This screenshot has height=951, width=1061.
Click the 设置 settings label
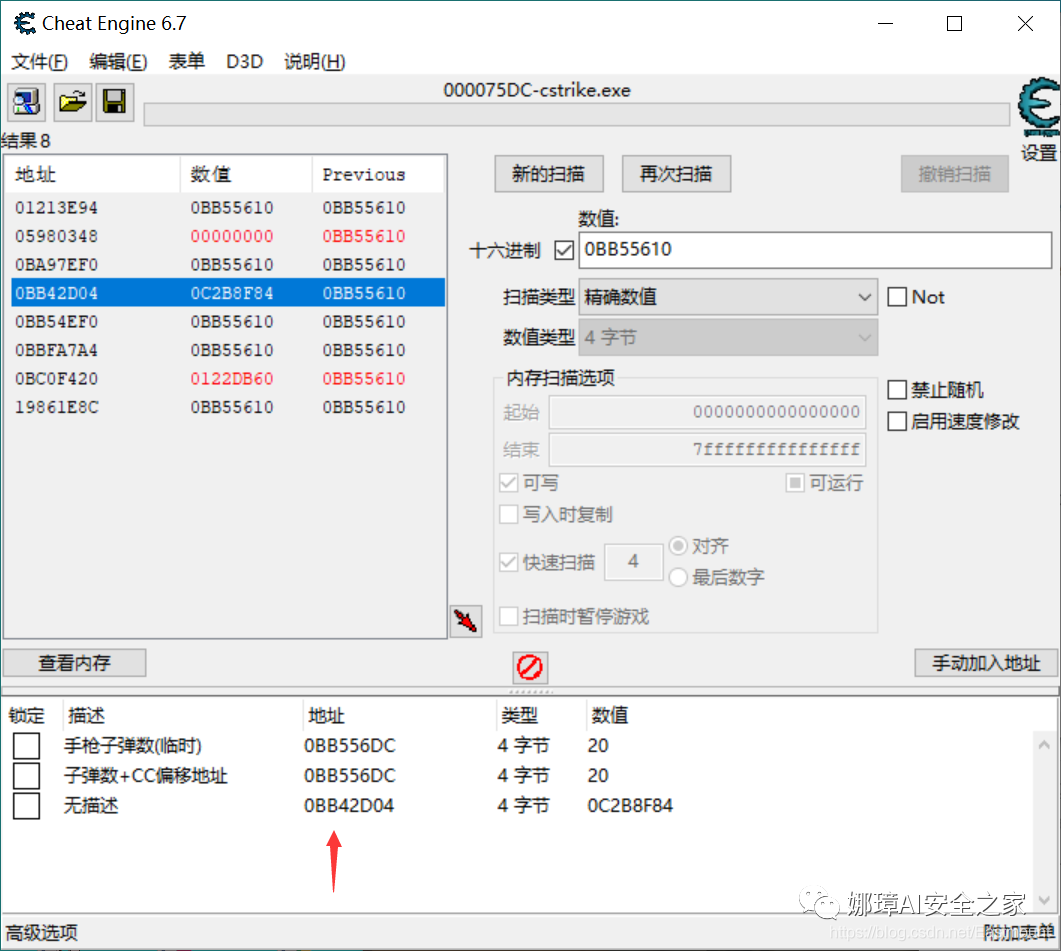pyautogui.click(x=1039, y=153)
